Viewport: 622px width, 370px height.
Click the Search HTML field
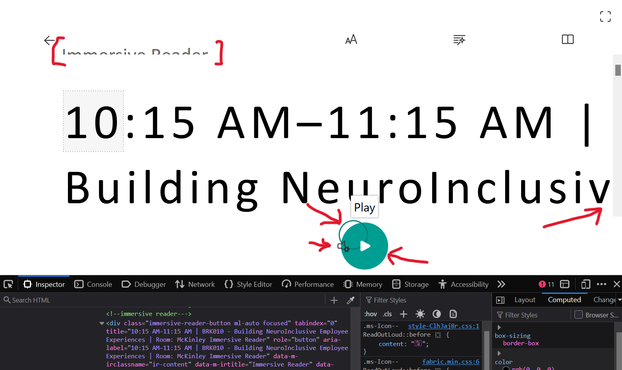[x=163, y=300]
